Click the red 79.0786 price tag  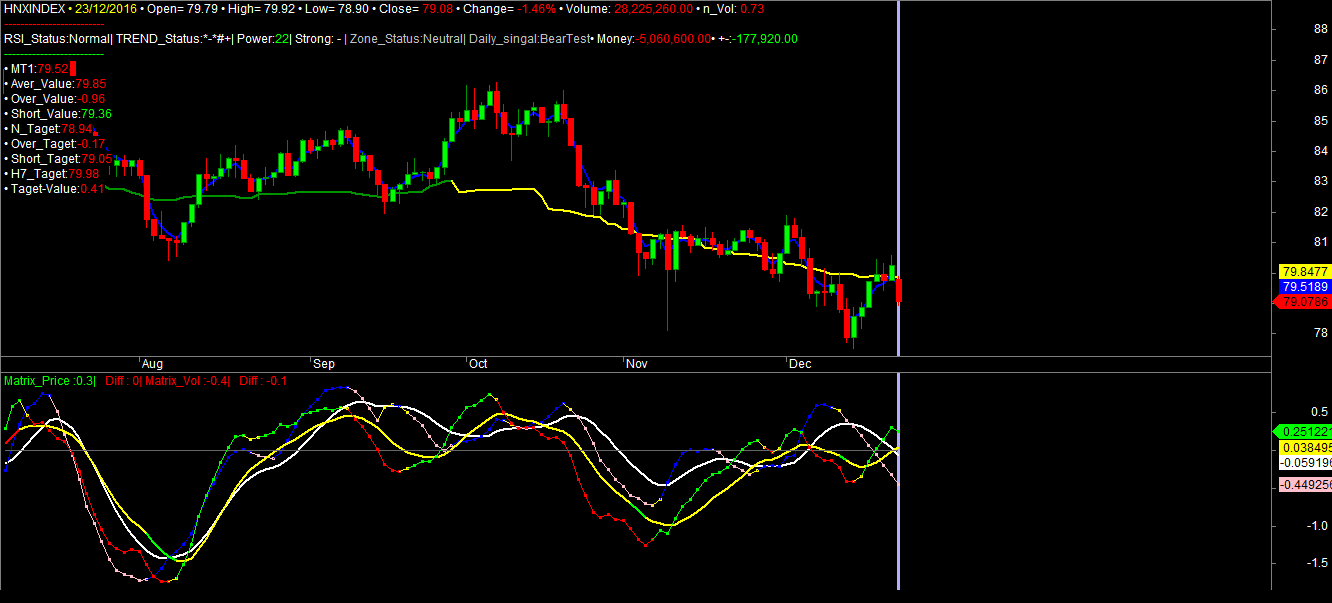coord(1304,301)
